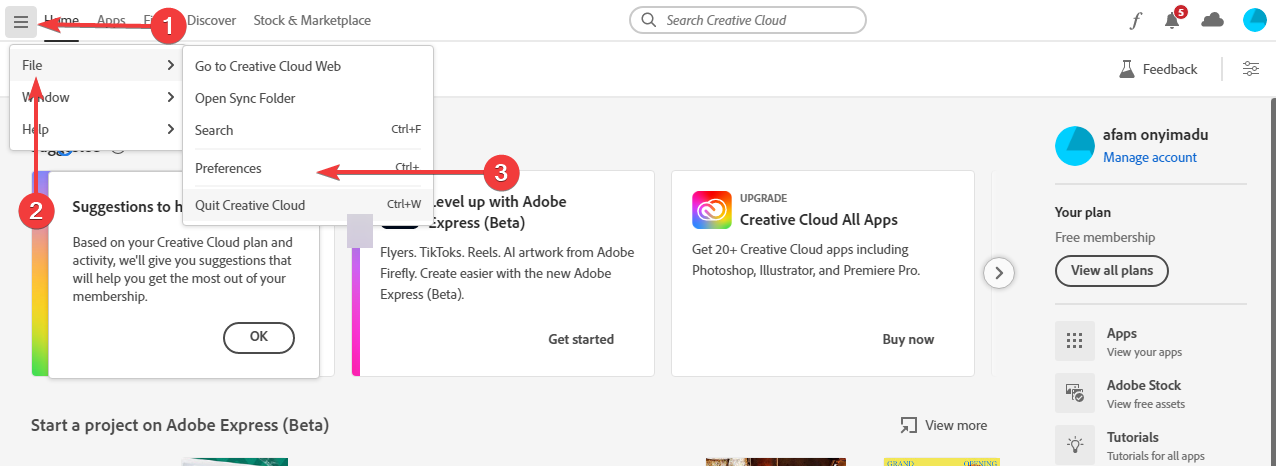Open the hamburger main menu
This screenshot has height=466, width=1276.
pos(21,20)
